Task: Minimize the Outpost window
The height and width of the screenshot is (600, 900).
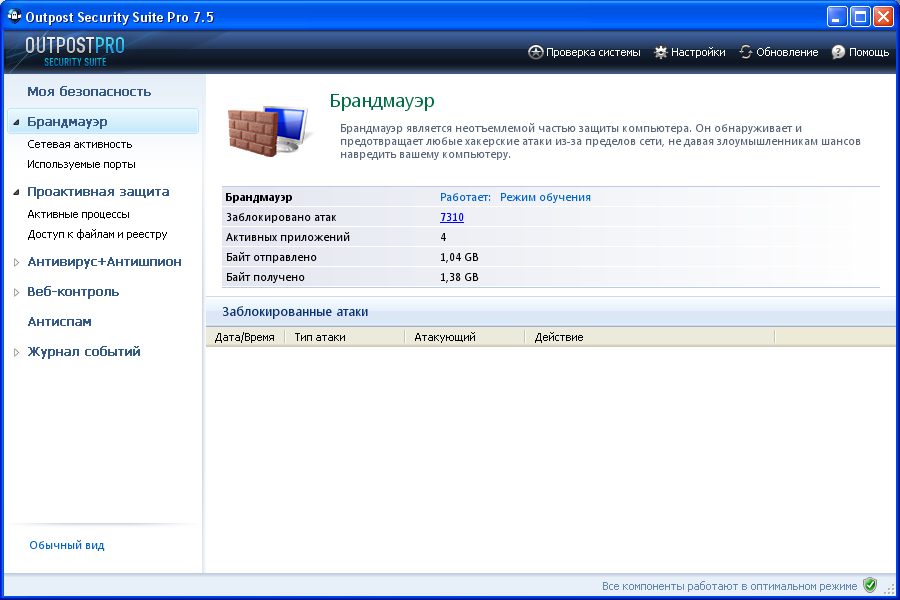Action: point(837,17)
